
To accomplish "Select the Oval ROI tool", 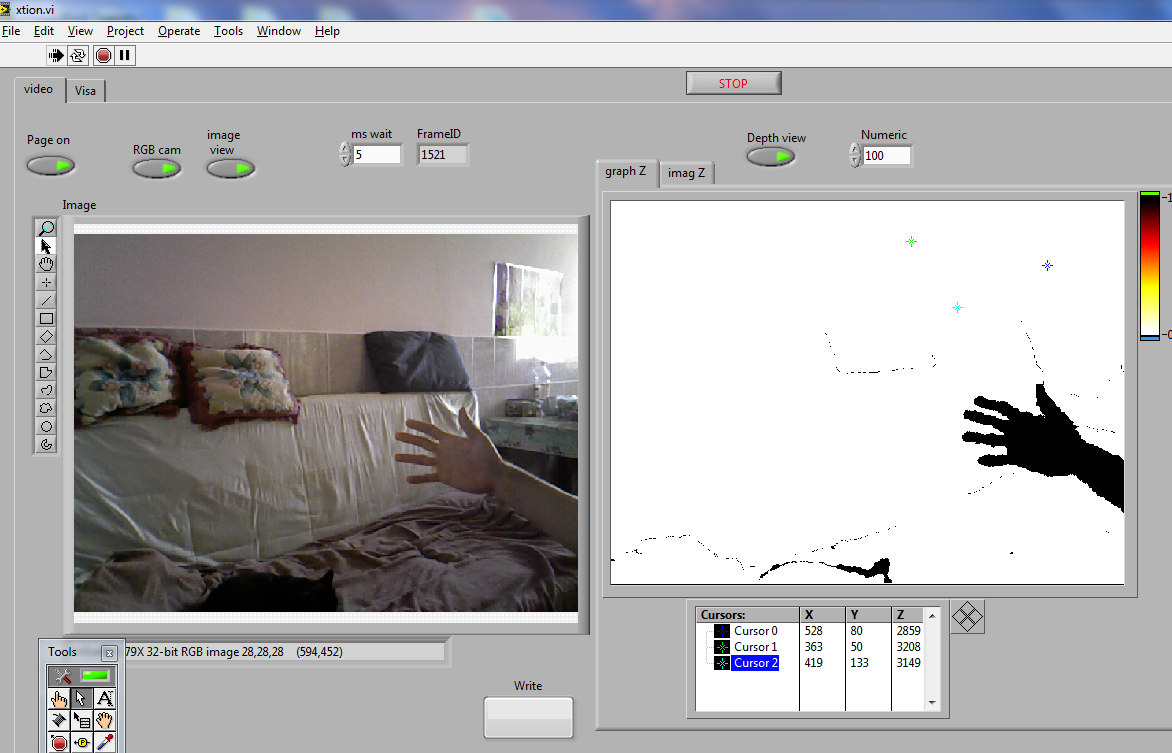I will click(46, 426).
